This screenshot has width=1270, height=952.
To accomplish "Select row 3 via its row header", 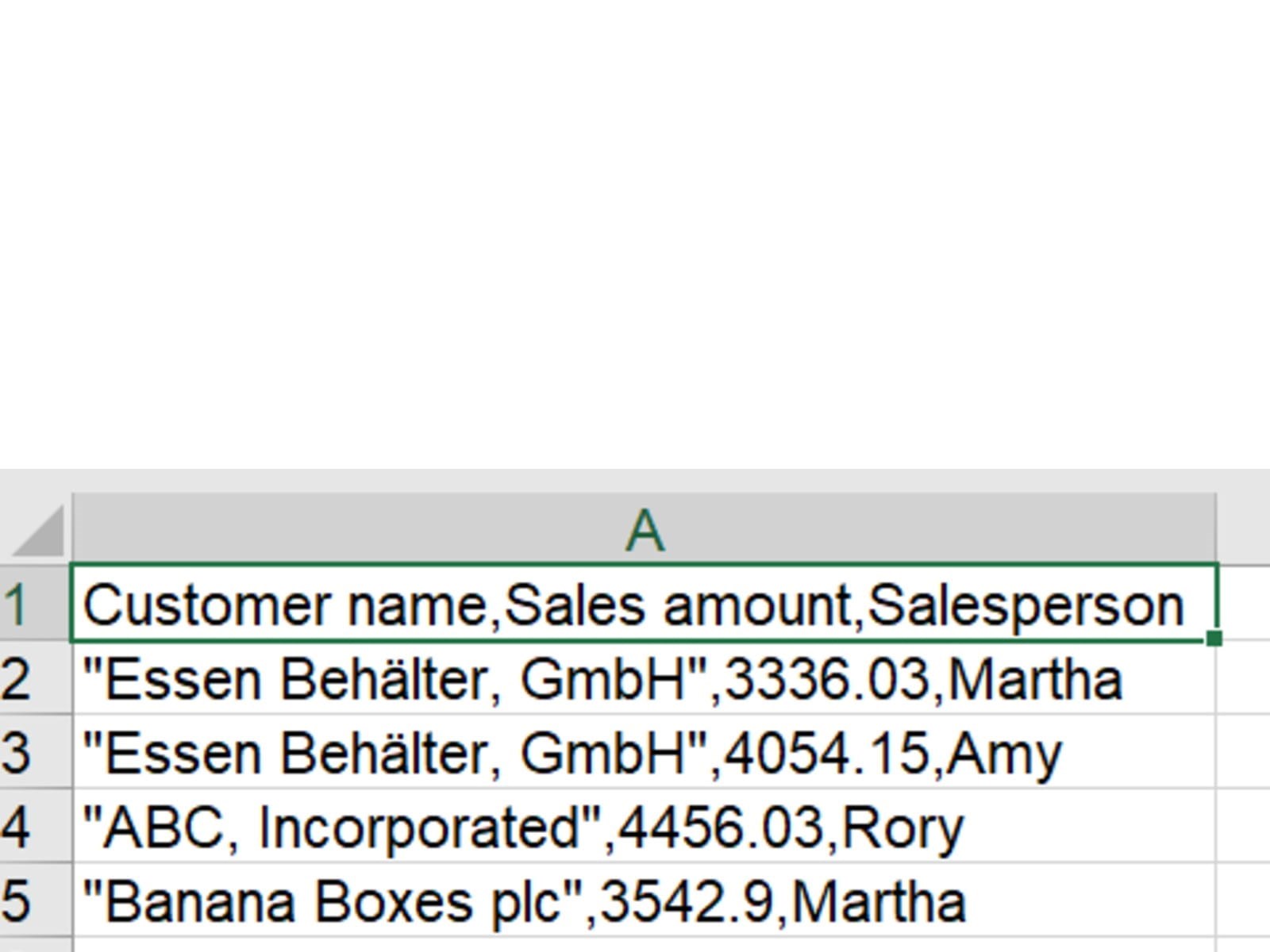I will [x=17, y=753].
